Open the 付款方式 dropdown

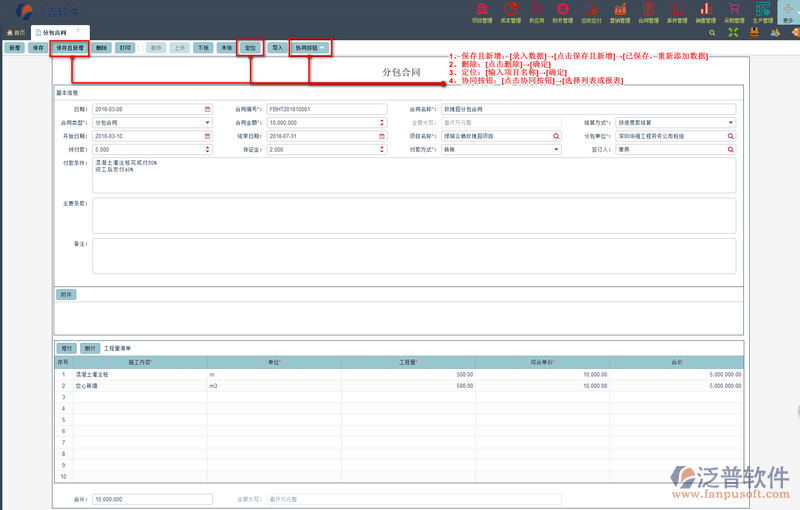(x=557, y=150)
